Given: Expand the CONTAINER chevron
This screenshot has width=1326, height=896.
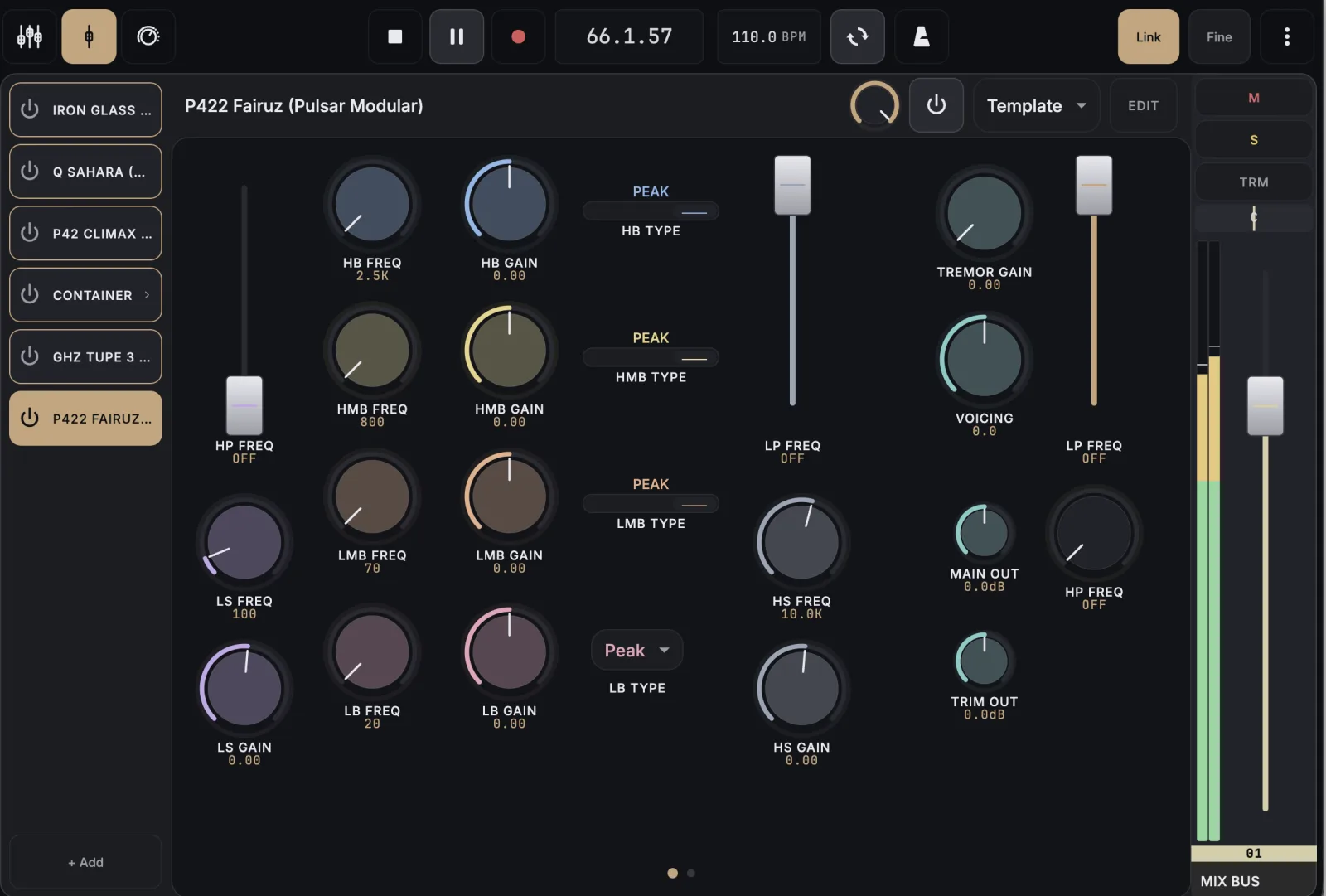Looking at the screenshot, I should [148, 294].
